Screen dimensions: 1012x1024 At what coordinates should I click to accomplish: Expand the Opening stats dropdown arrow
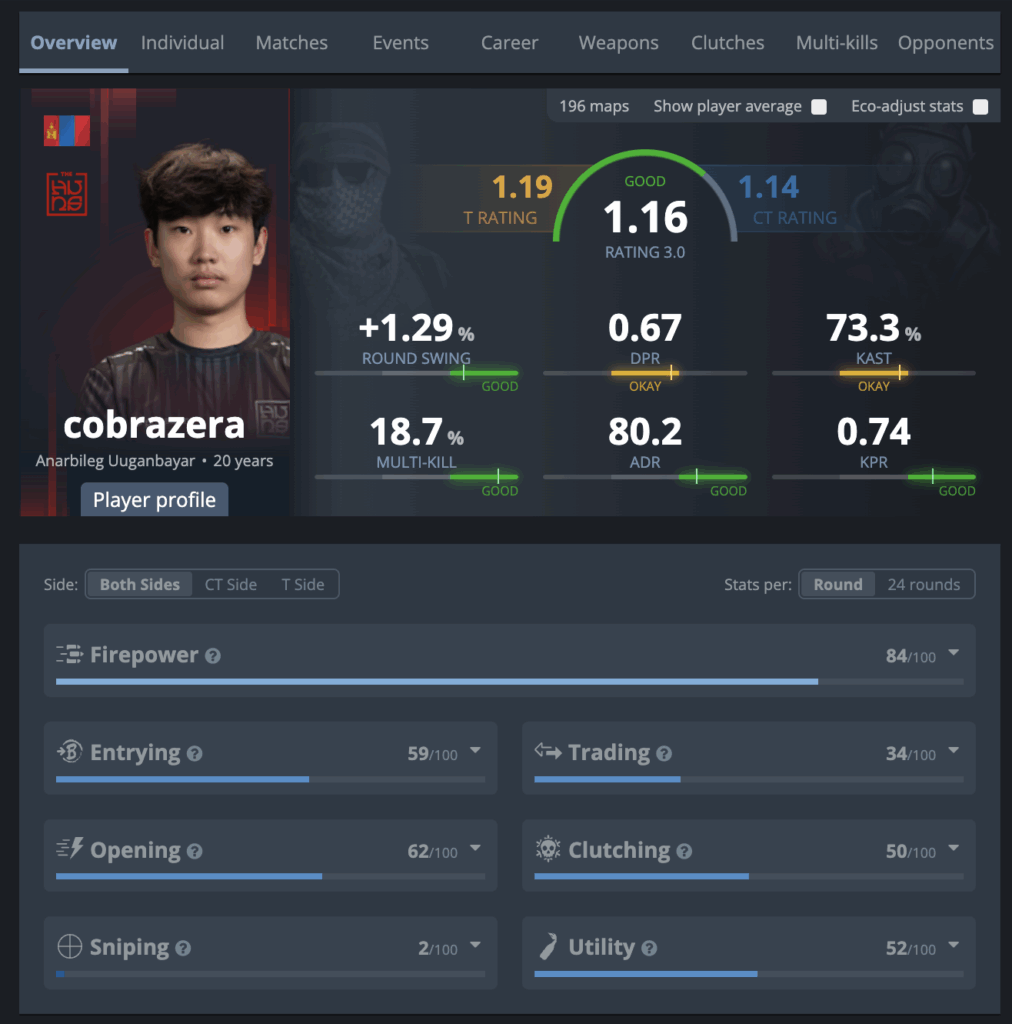click(x=475, y=848)
